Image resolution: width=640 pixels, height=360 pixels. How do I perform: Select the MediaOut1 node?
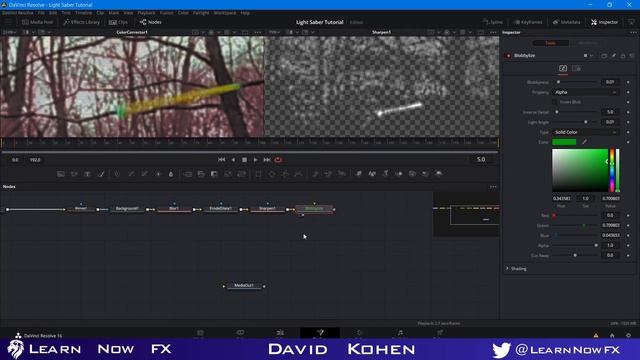244,286
